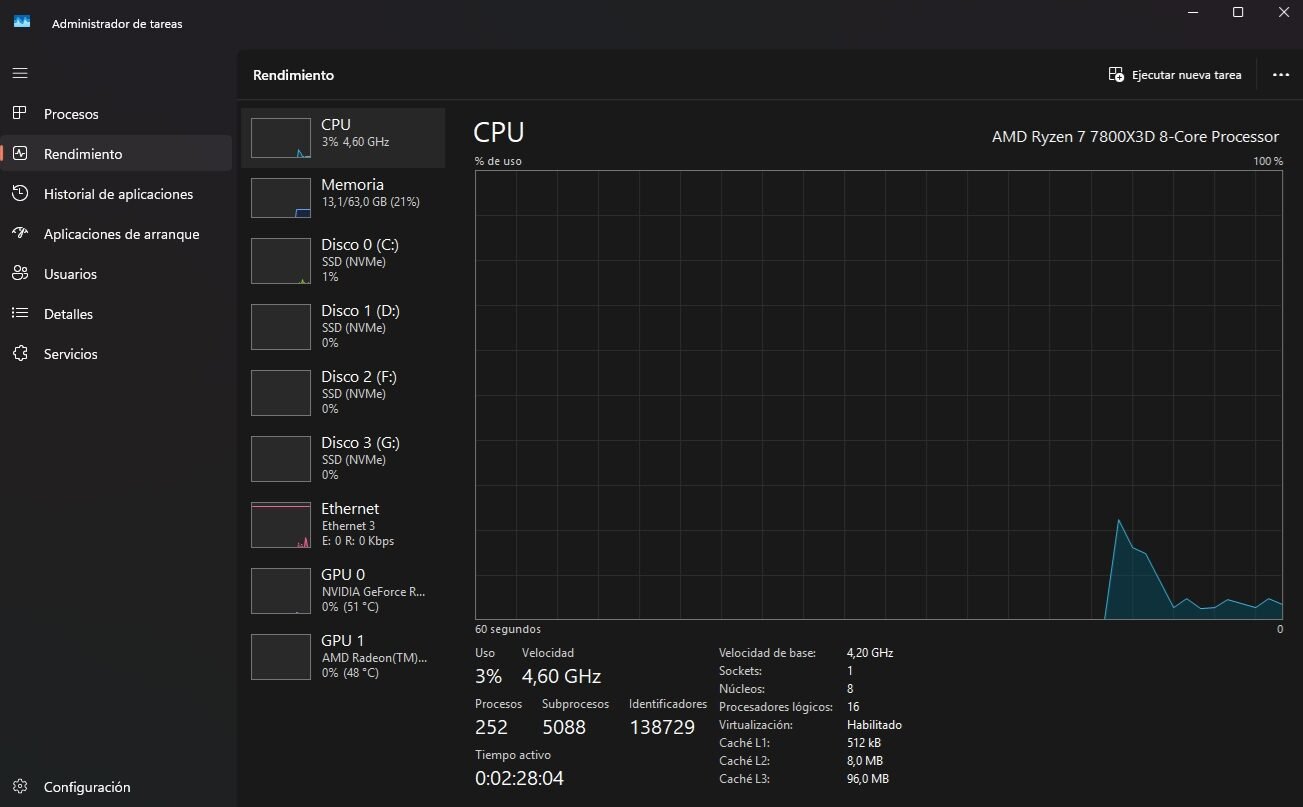
Task: Click the Task Manager app icon in title bar
Action: pos(22,23)
